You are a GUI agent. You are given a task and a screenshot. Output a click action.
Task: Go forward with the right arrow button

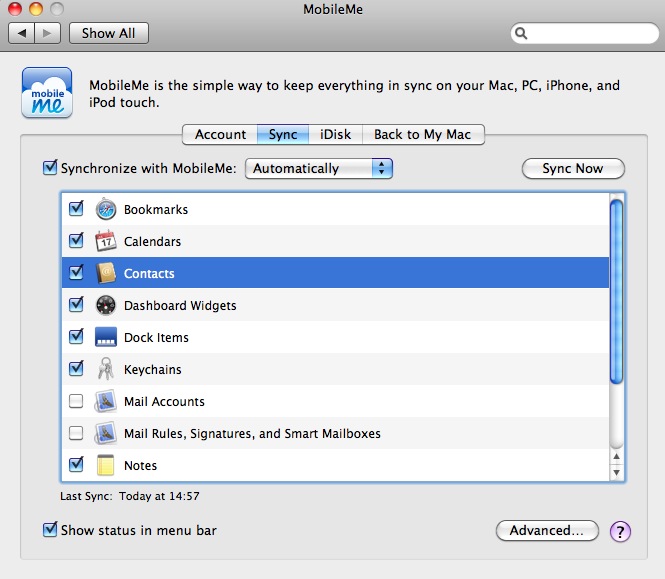[48, 33]
